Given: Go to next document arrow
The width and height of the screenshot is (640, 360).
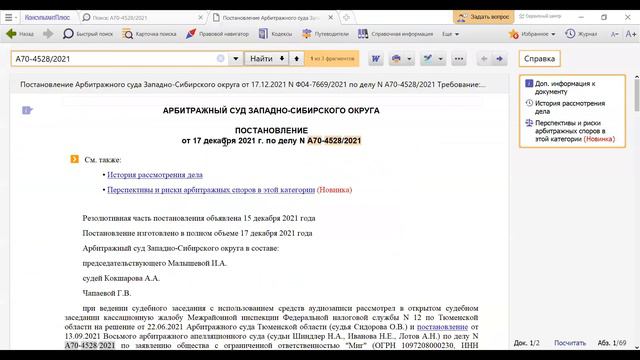Looking at the screenshot, I should 499,59.
